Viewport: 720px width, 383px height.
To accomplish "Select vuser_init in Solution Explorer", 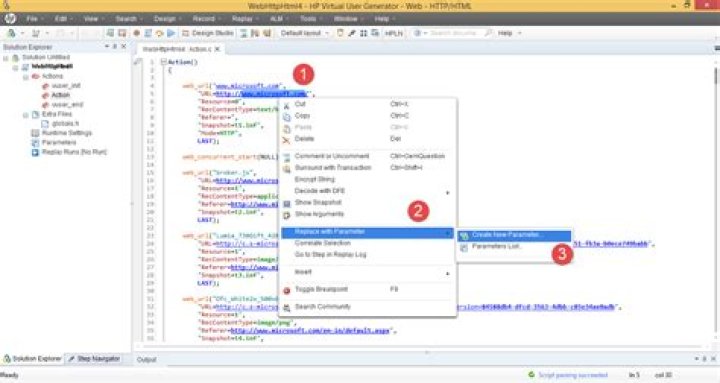I will (66, 86).
